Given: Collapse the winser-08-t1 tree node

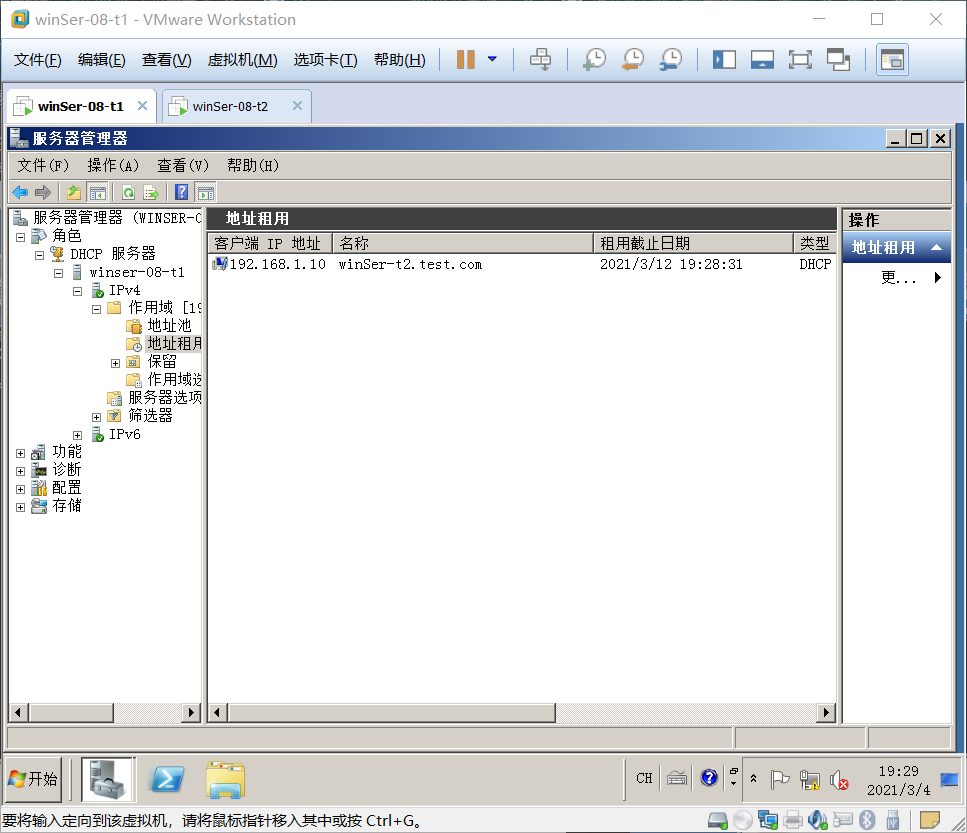Looking at the screenshot, I should tap(59, 273).
